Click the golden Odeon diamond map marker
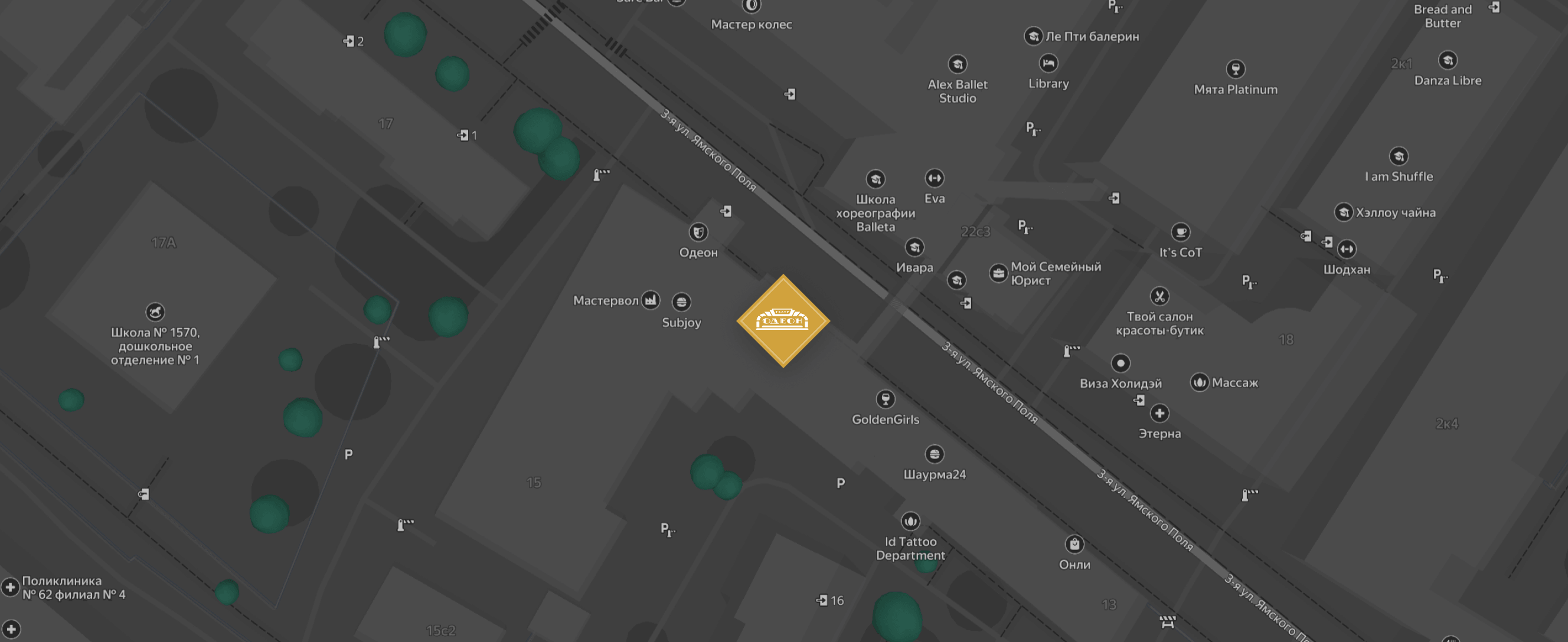 tap(783, 320)
